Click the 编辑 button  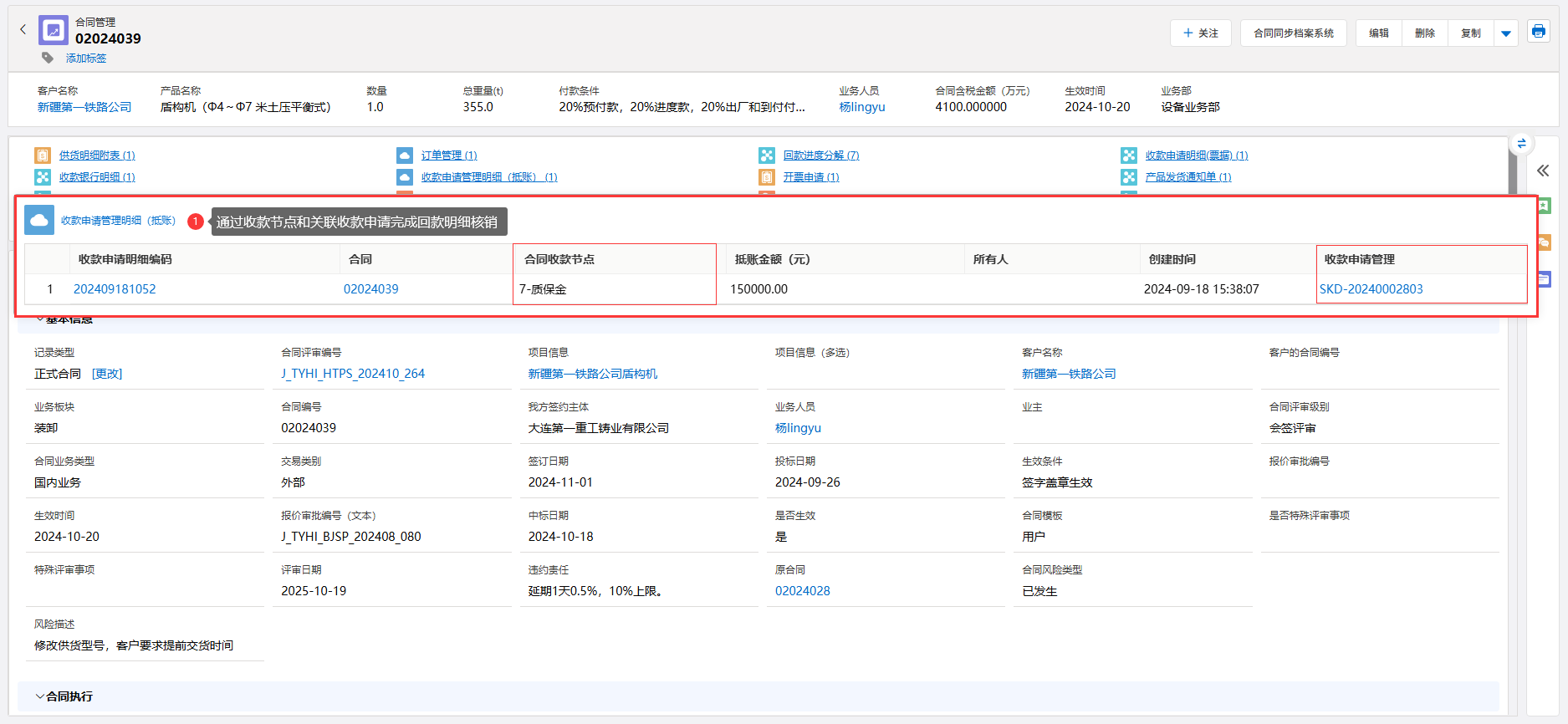tap(1378, 33)
